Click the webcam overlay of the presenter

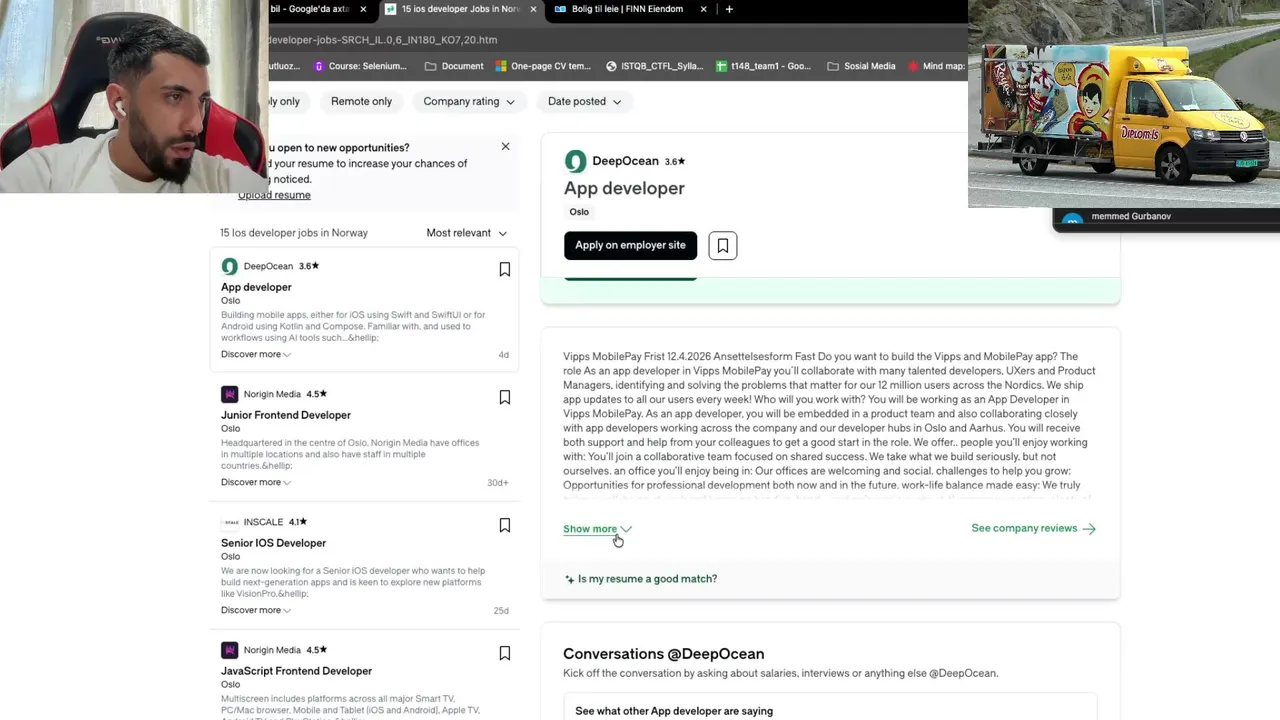tap(134, 96)
